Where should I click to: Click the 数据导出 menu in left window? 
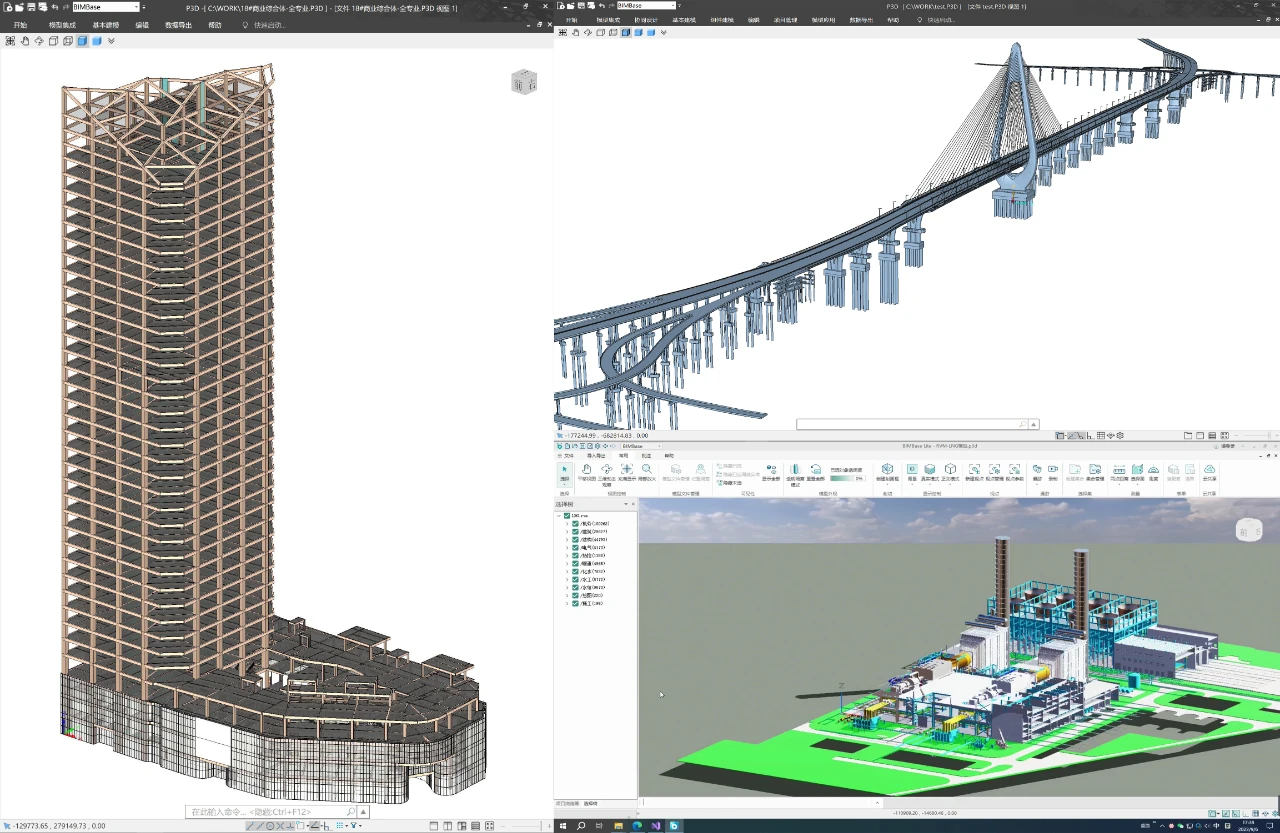179,25
